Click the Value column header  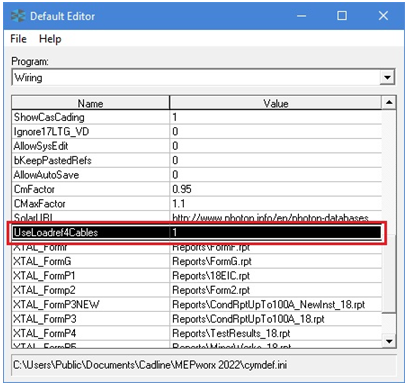tap(275, 103)
